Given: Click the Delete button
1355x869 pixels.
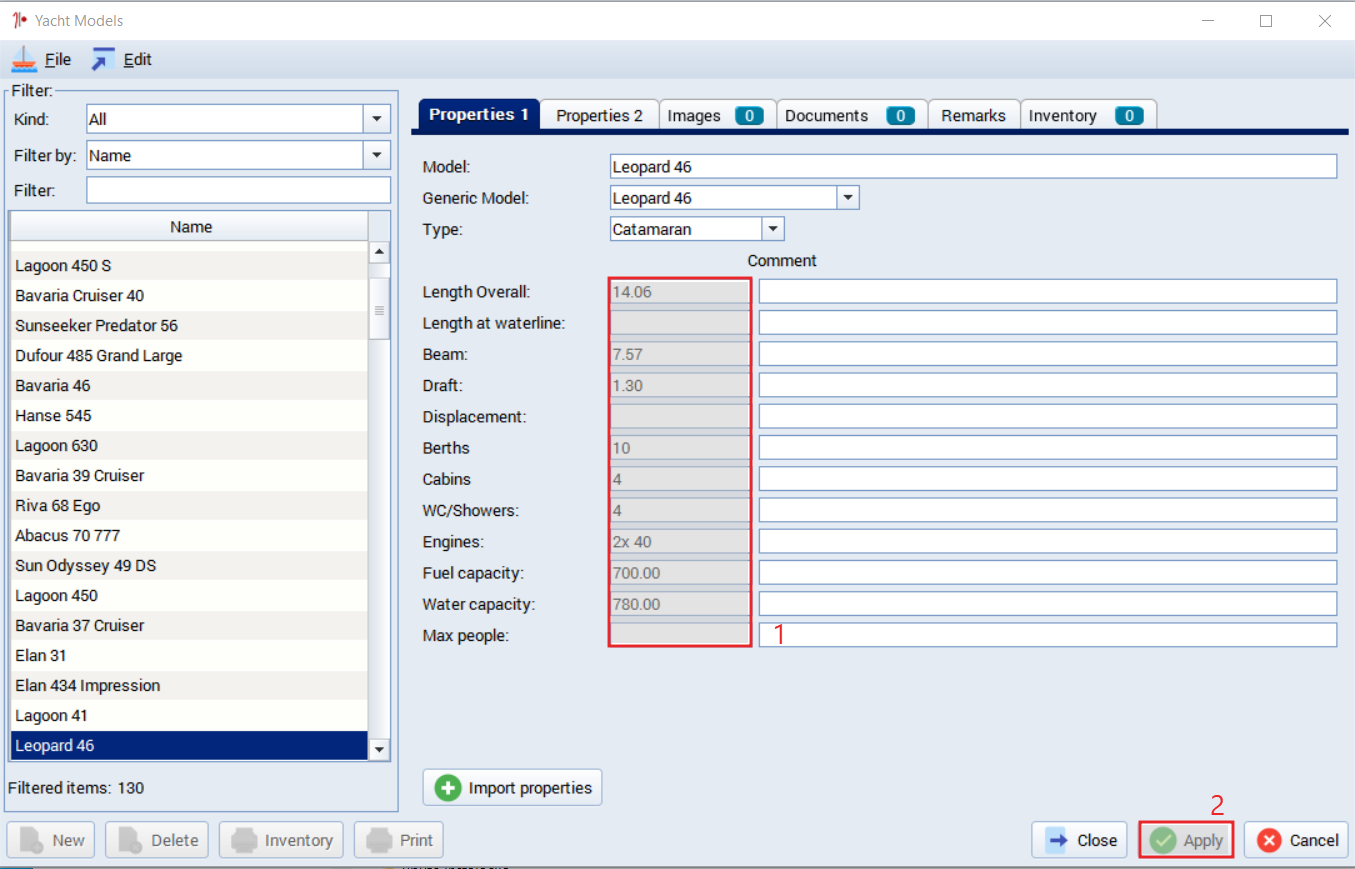Looking at the screenshot, I should [x=157, y=840].
